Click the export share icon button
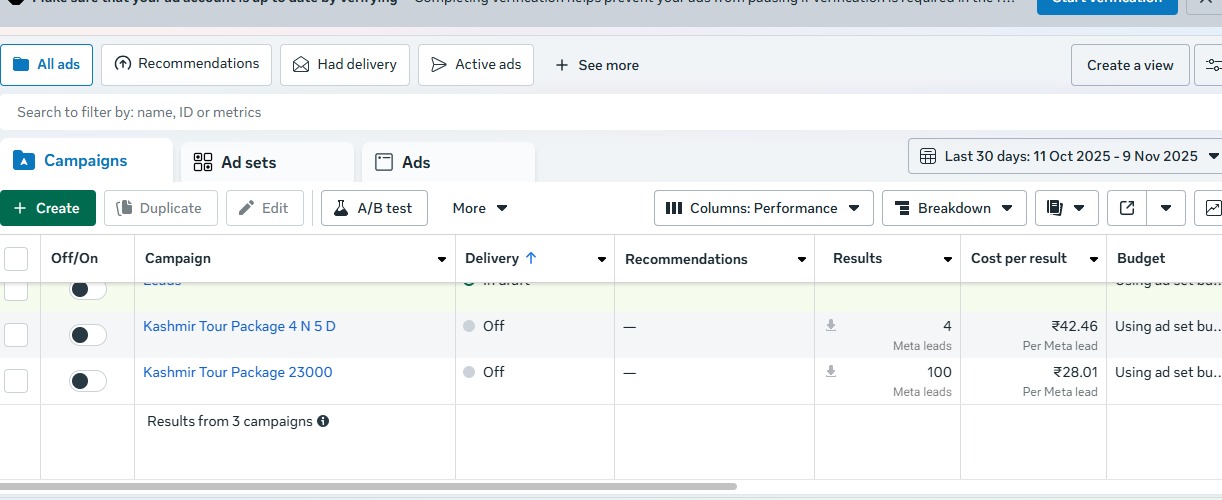The image size is (1222, 500). 1127,208
